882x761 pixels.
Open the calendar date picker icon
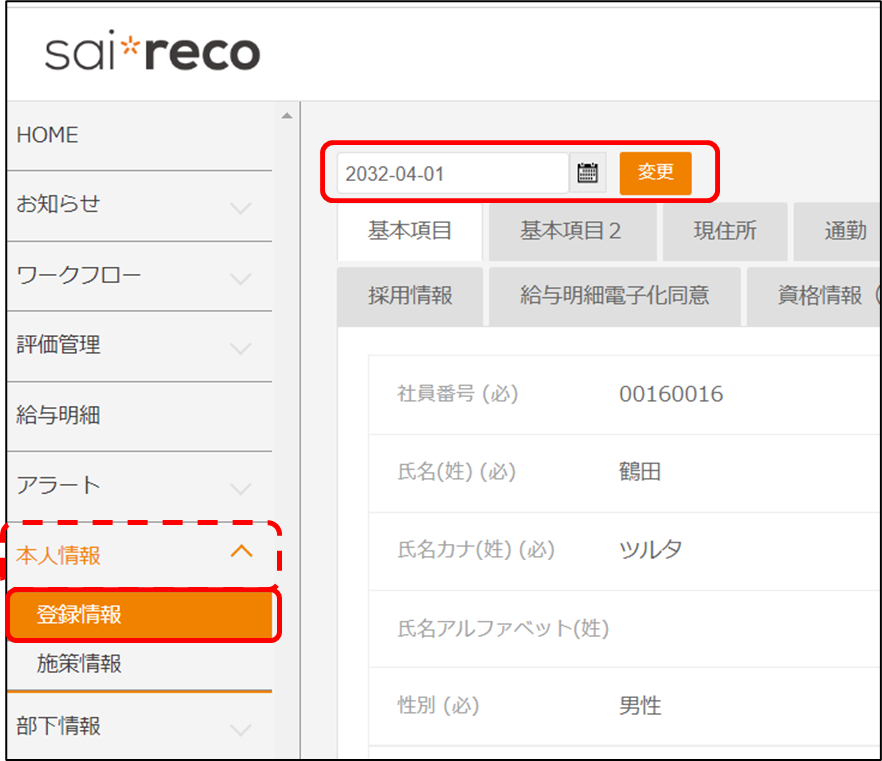pos(588,173)
